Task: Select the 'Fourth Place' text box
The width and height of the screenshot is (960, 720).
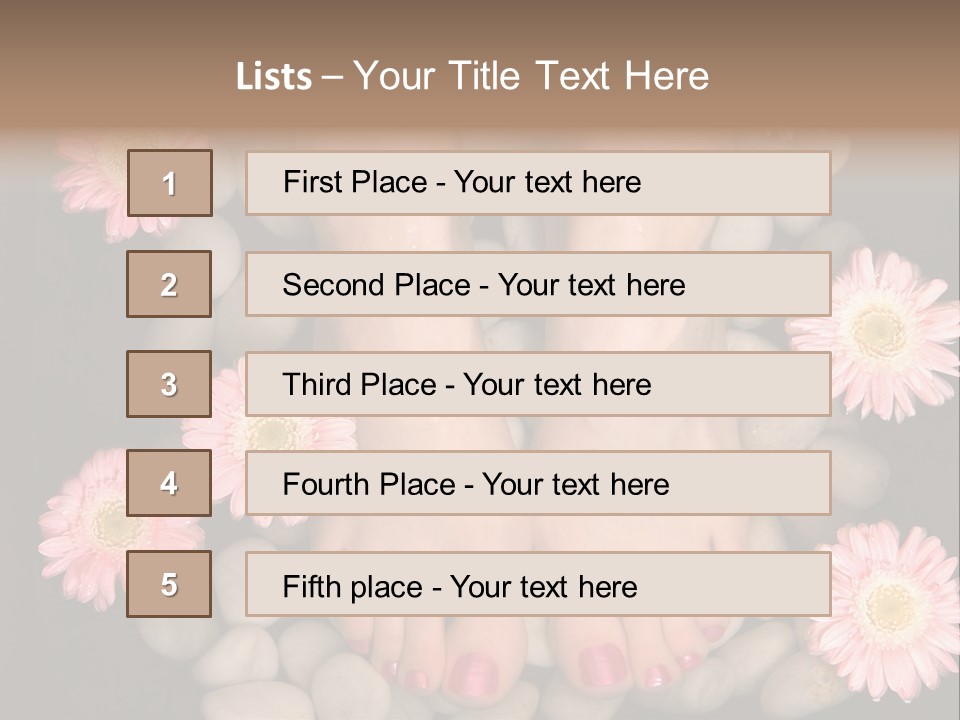Action: coord(538,483)
